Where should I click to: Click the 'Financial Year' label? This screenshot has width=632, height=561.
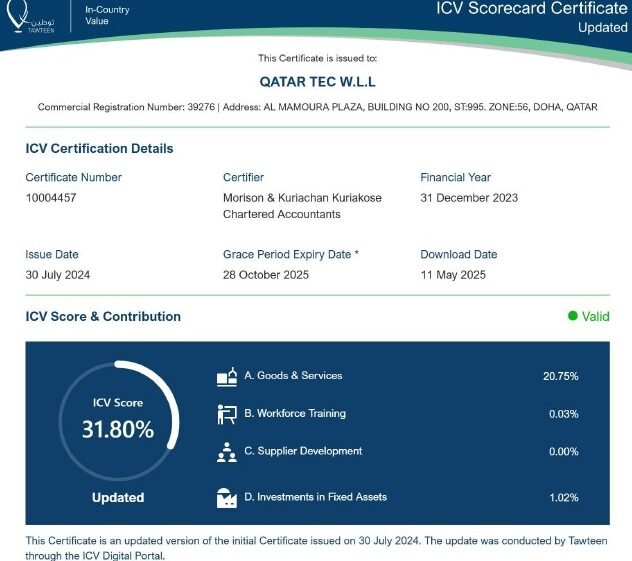[x=455, y=177]
